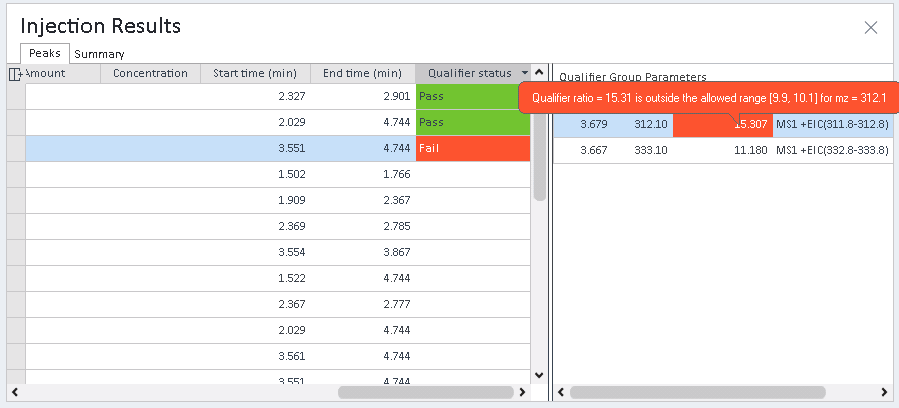The image size is (899, 408).
Task: Click the red 15.307 qualifier ratio cell
Action: [722, 124]
